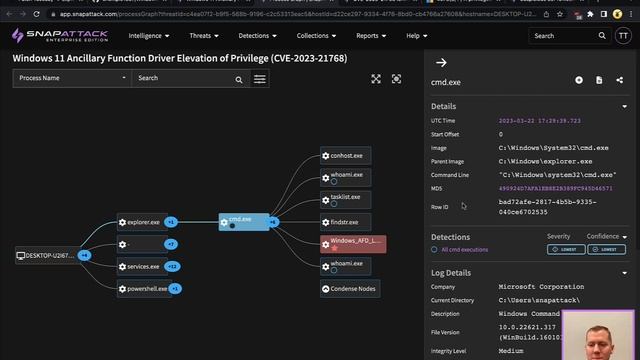The width and height of the screenshot is (640, 360).
Task: Open the Collections menu
Action: [316, 36]
